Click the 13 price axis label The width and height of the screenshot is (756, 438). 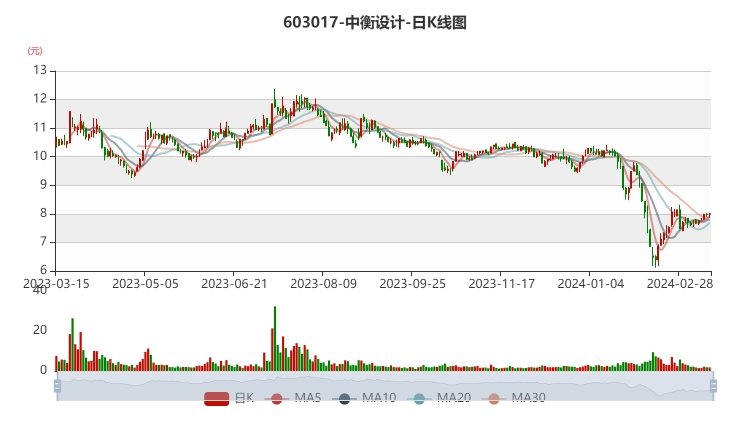click(40, 70)
